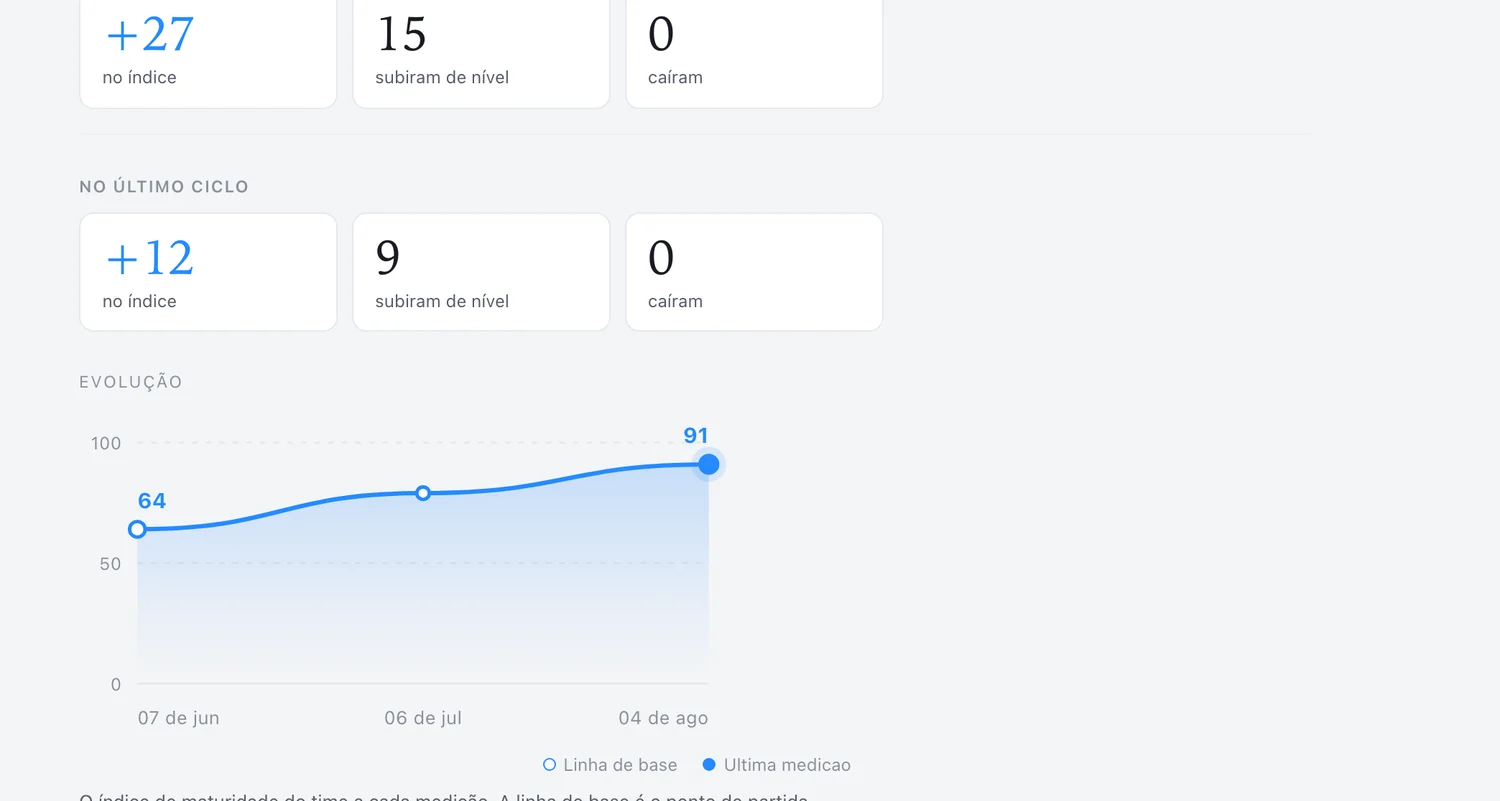Image resolution: width=1500 pixels, height=801 pixels.
Task: Toggle the Linha de base legend marker
Action: [x=549, y=765]
